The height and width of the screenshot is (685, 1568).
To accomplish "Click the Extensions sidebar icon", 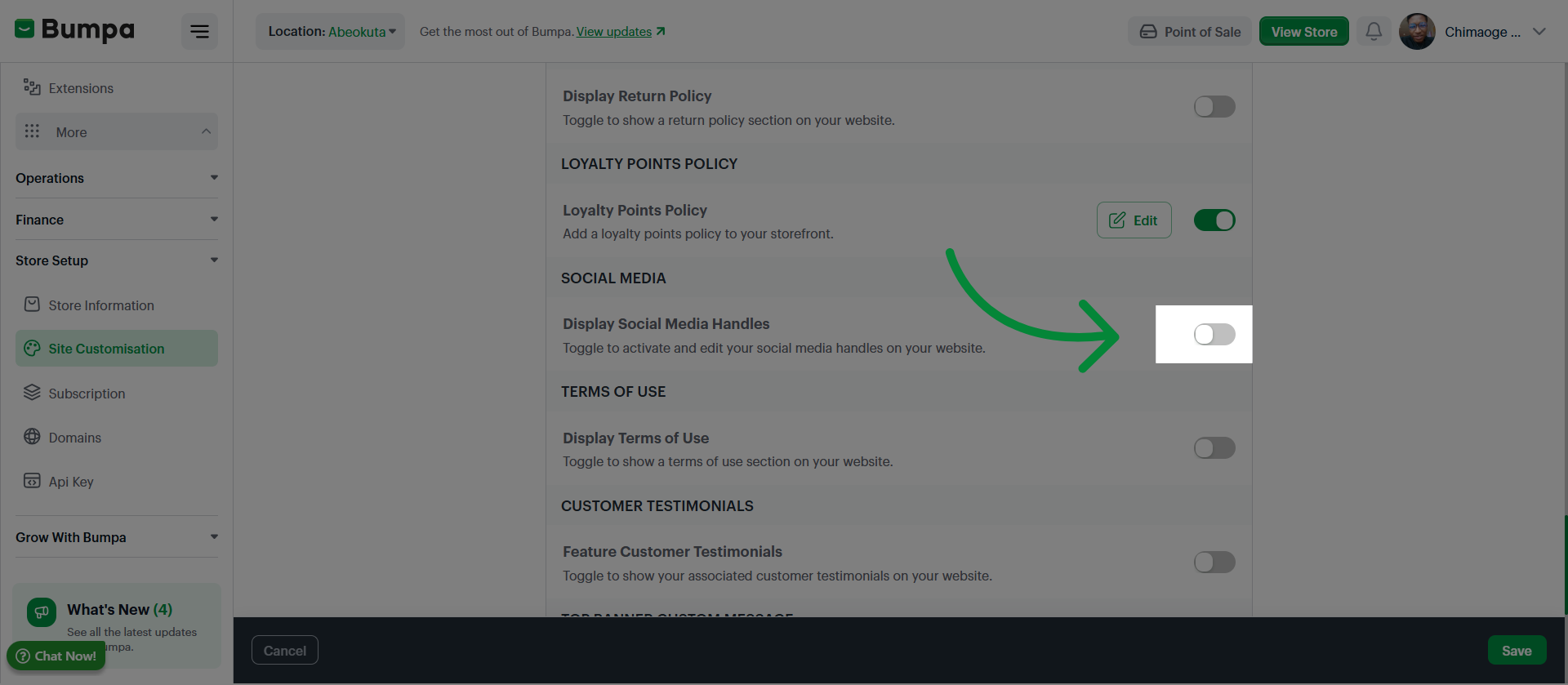I will (32, 87).
